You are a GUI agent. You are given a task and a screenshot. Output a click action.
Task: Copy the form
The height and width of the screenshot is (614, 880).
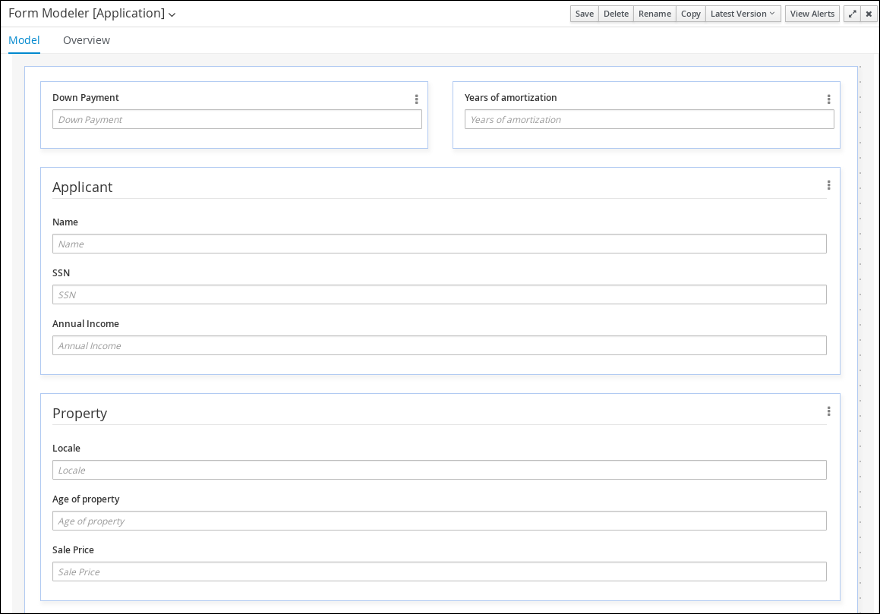[691, 14]
